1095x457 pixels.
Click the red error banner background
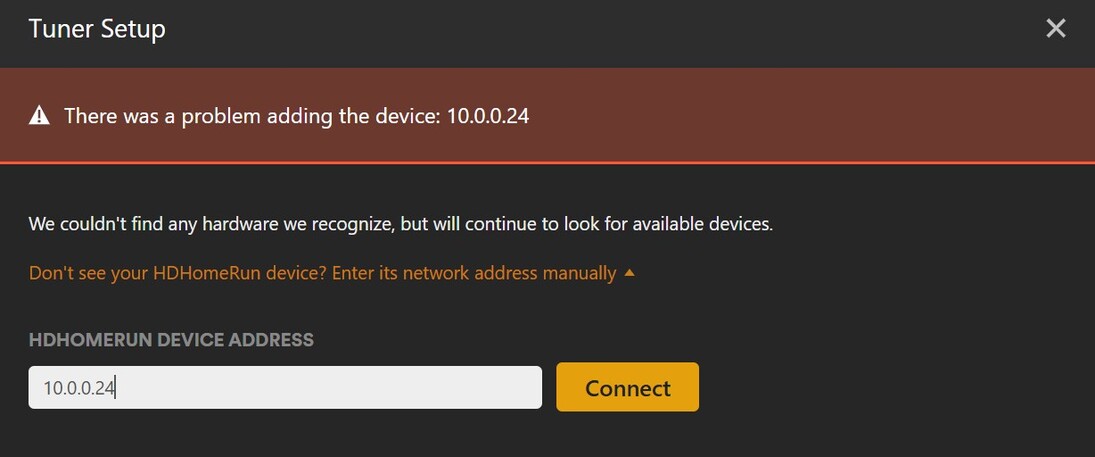click(x=800, y=116)
